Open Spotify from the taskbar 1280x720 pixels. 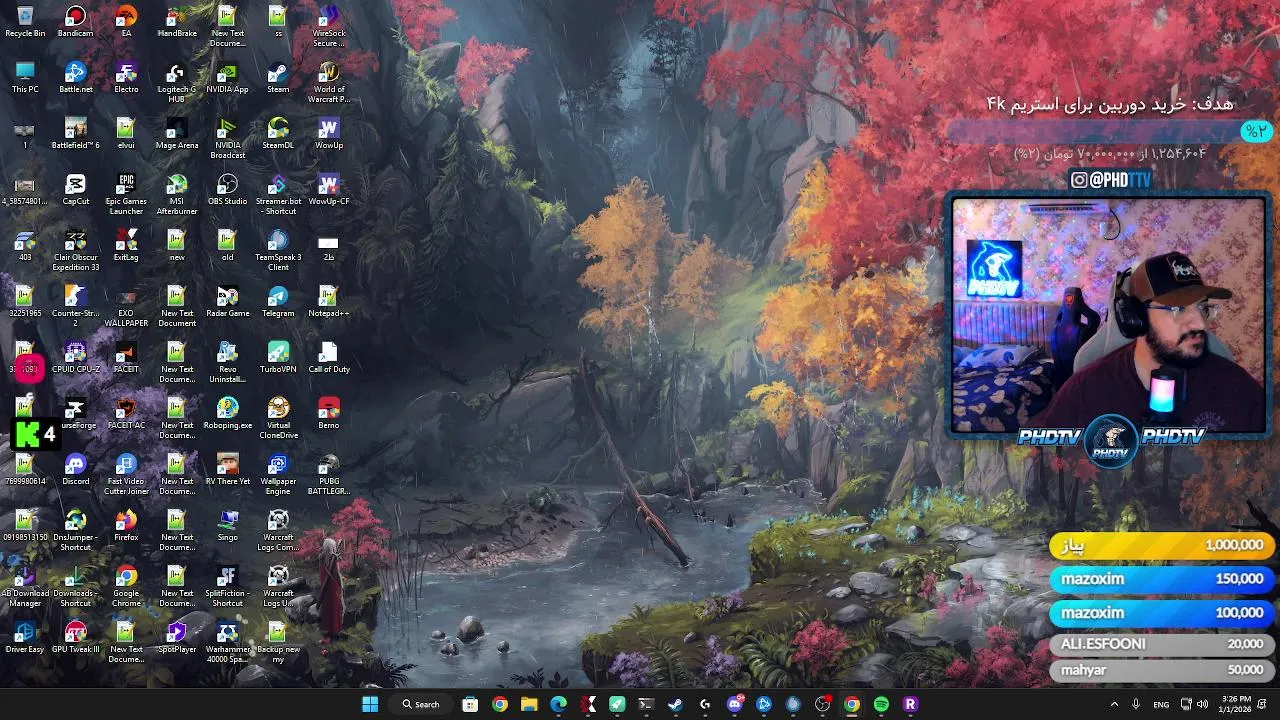pos(881,704)
